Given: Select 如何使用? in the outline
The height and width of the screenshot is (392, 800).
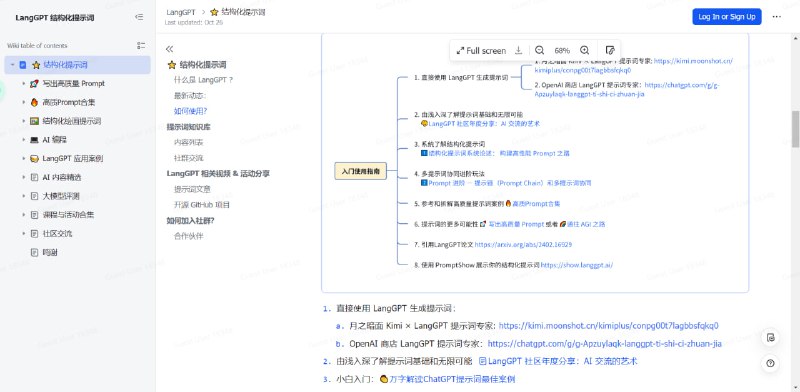Looking at the screenshot, I should tap(190, 111).
